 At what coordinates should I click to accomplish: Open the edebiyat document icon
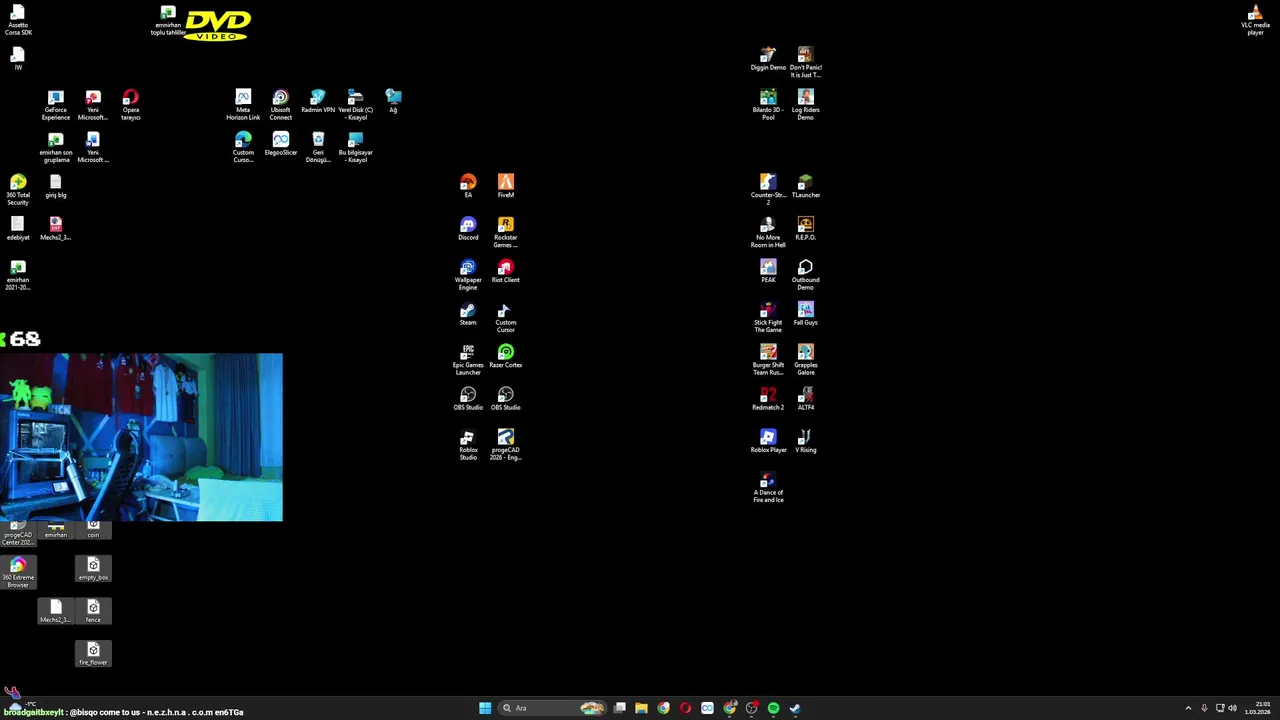(18, 229)
